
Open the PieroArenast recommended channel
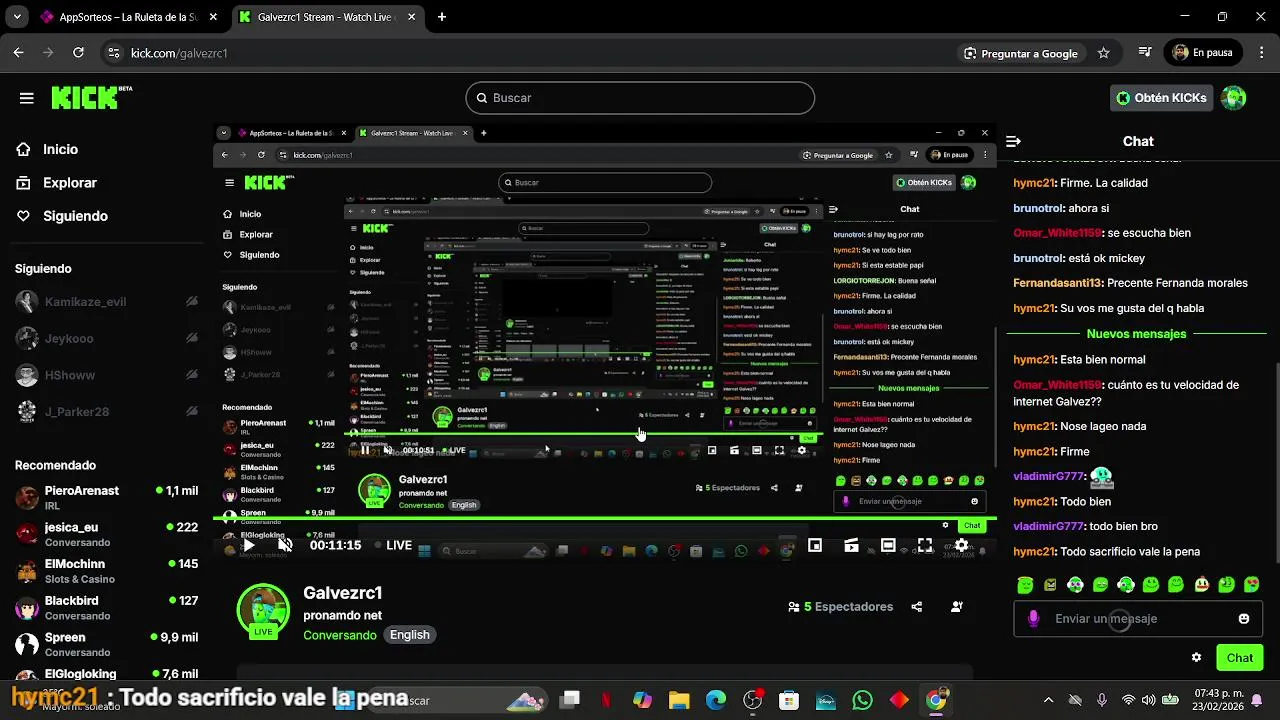106,498
